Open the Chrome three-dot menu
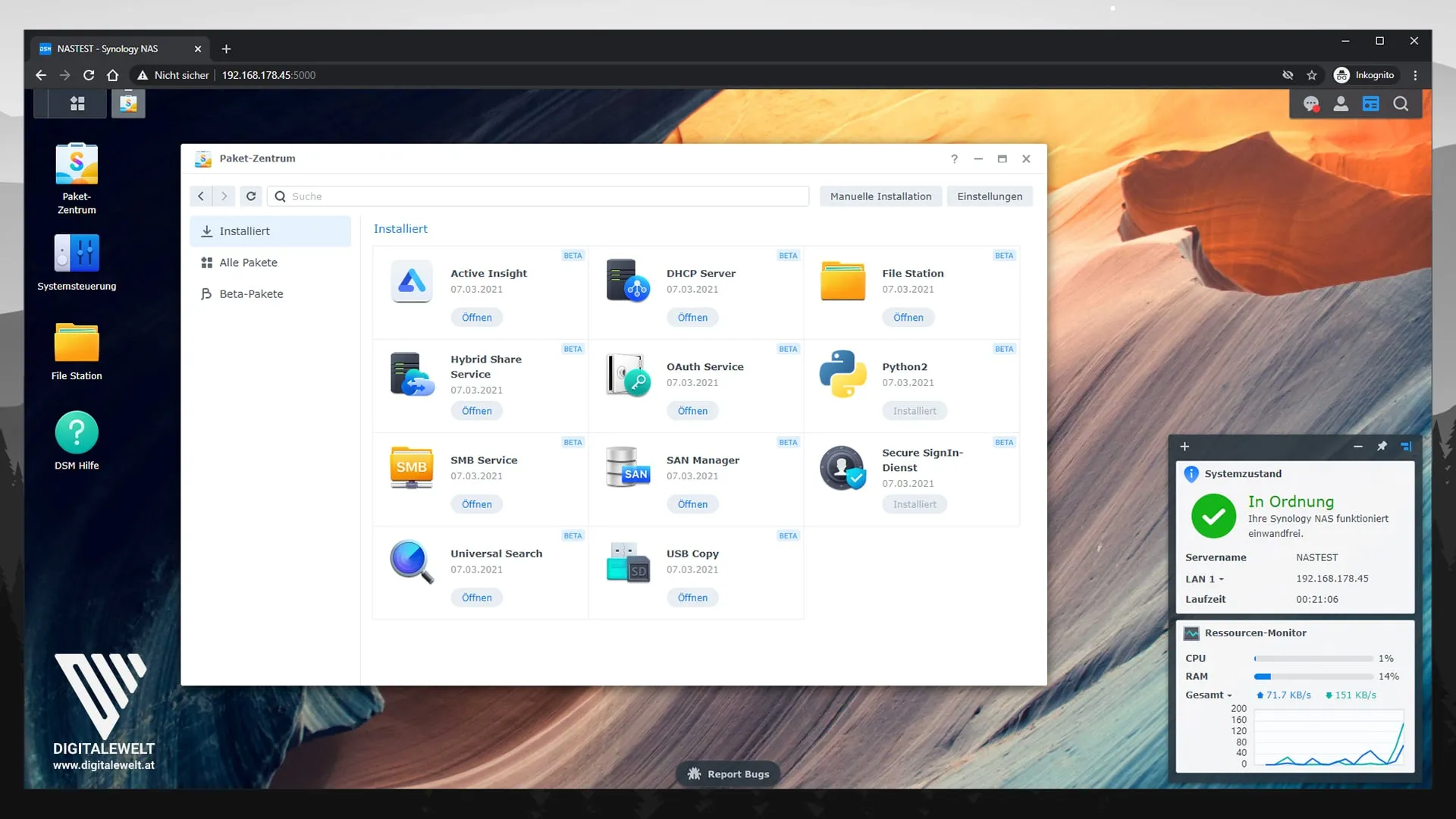Viewport: 1456px width, 819px height. 1415,75
